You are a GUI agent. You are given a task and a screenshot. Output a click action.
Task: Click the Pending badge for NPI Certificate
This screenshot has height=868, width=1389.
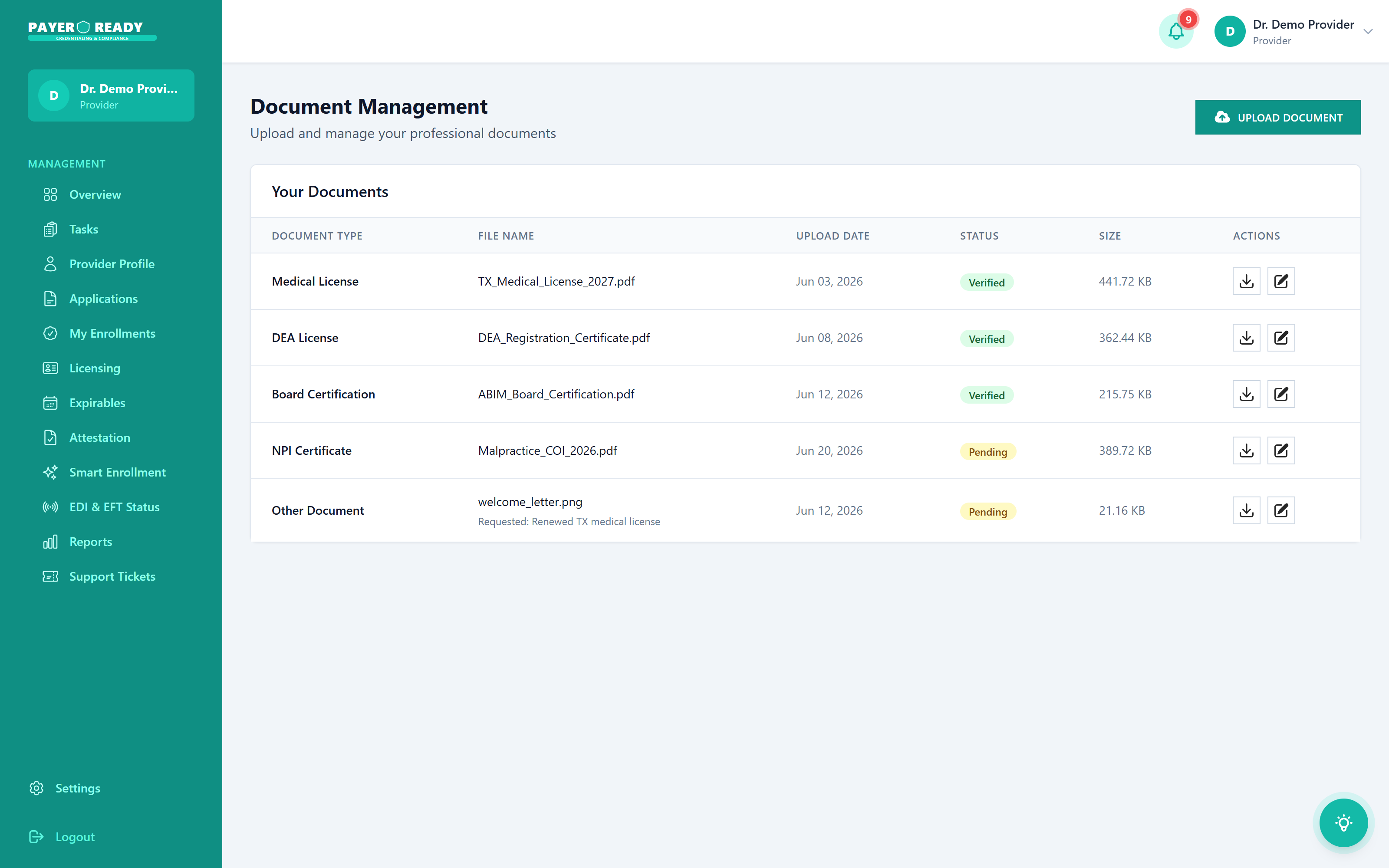(x=988, y=452)
